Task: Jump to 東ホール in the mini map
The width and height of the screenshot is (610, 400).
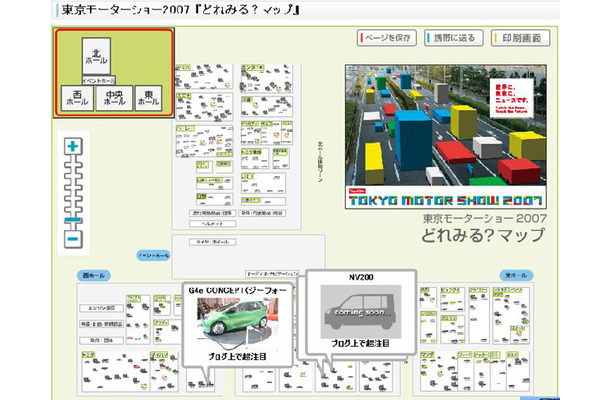Action: click(148, 98)
